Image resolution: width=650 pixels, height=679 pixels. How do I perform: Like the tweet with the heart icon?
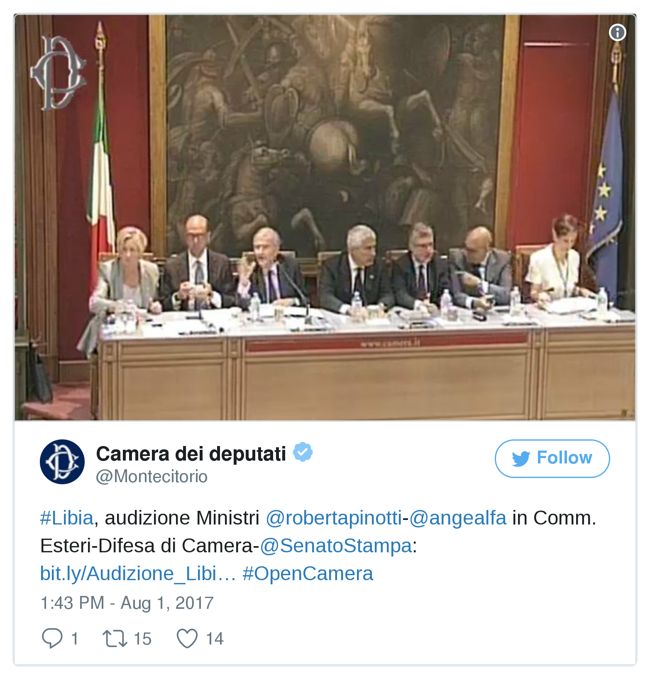click(x=187, y=638)
